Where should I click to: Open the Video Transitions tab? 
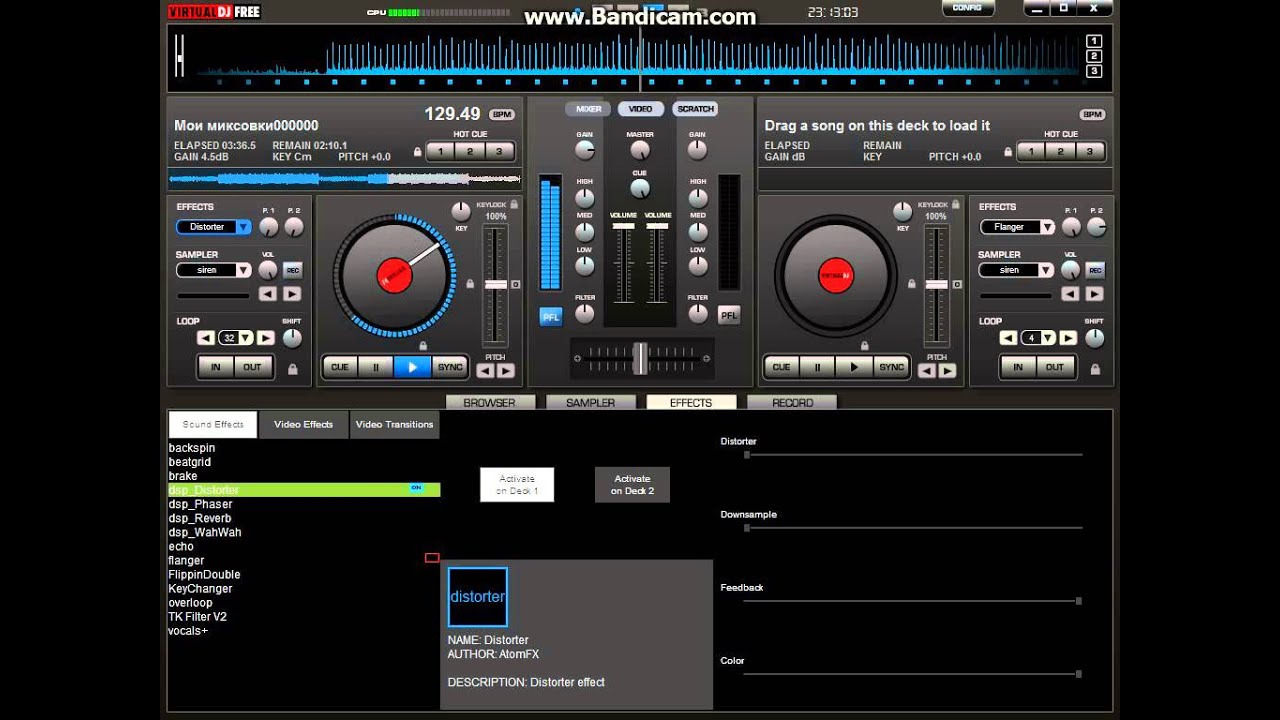pos(394,424)
